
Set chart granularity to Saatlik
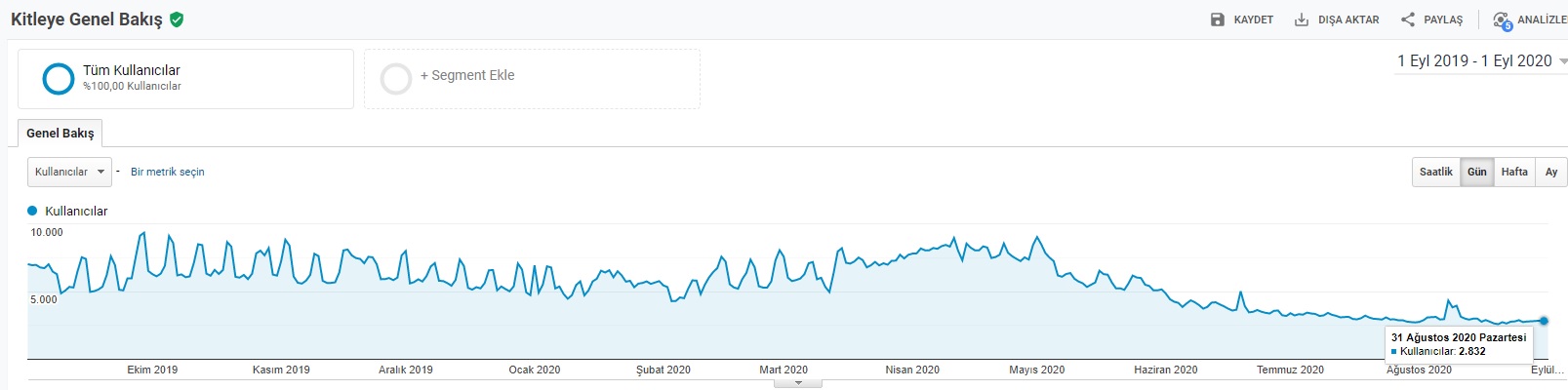1435,172
